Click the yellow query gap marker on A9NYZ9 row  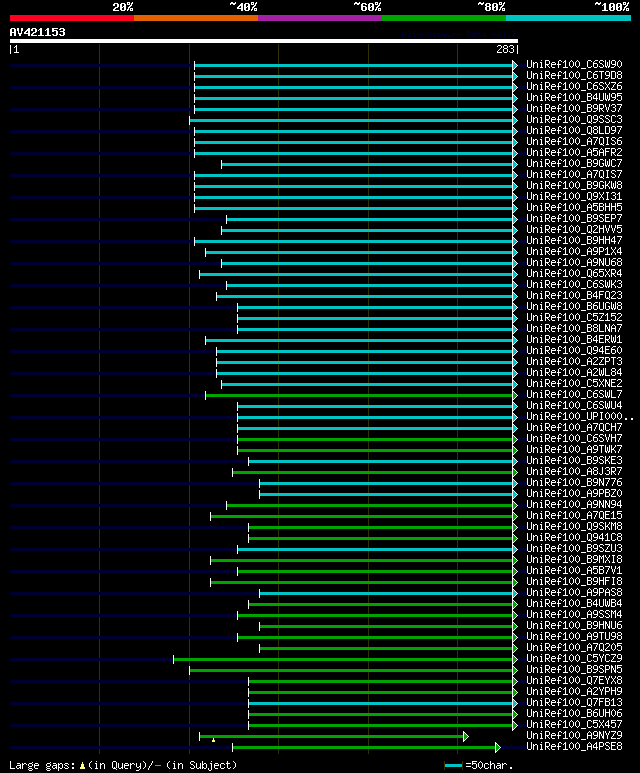(x=213, y=740)
